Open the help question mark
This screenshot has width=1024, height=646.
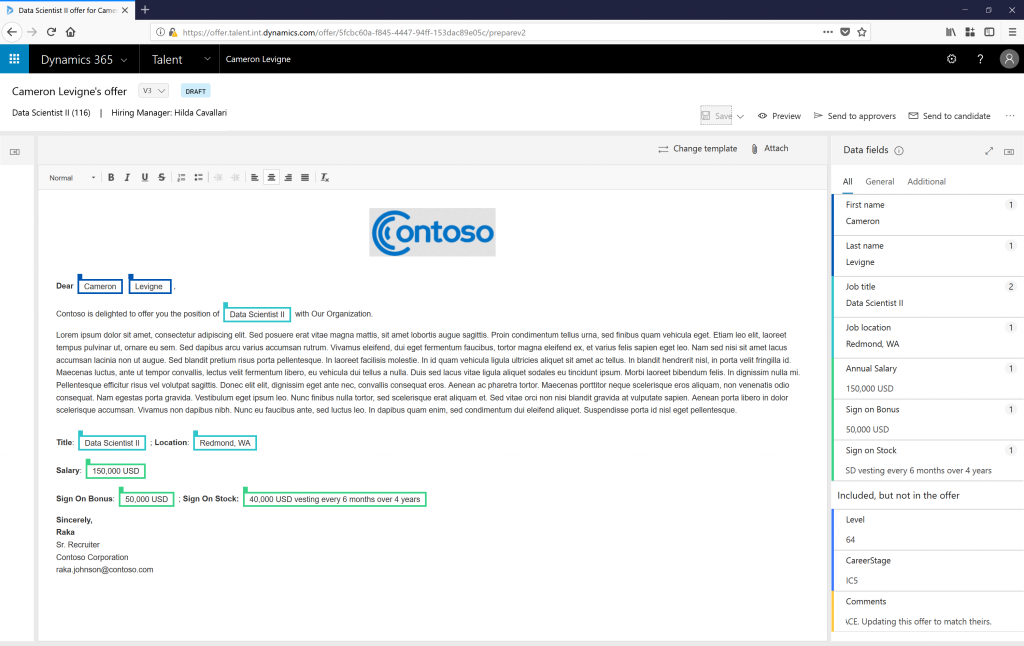click(980, 59)
